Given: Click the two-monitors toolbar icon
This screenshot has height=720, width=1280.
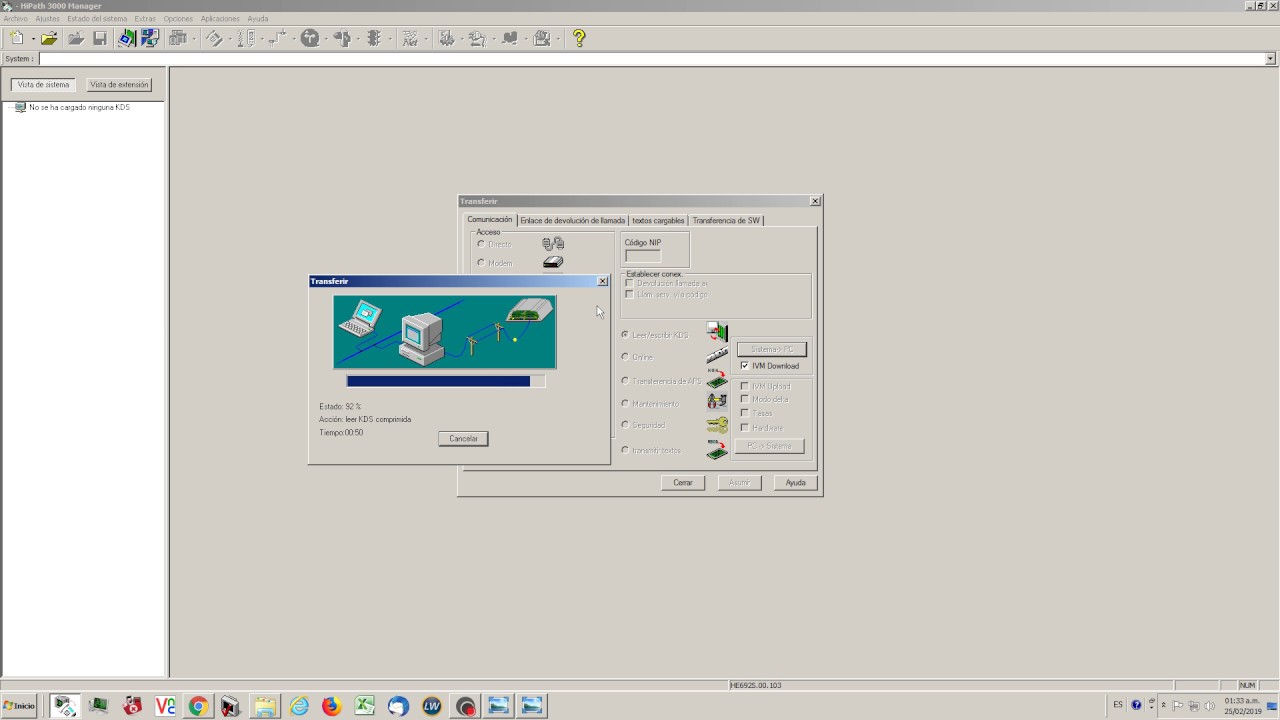Looking at the screenshot, I should tap(150, 38).
